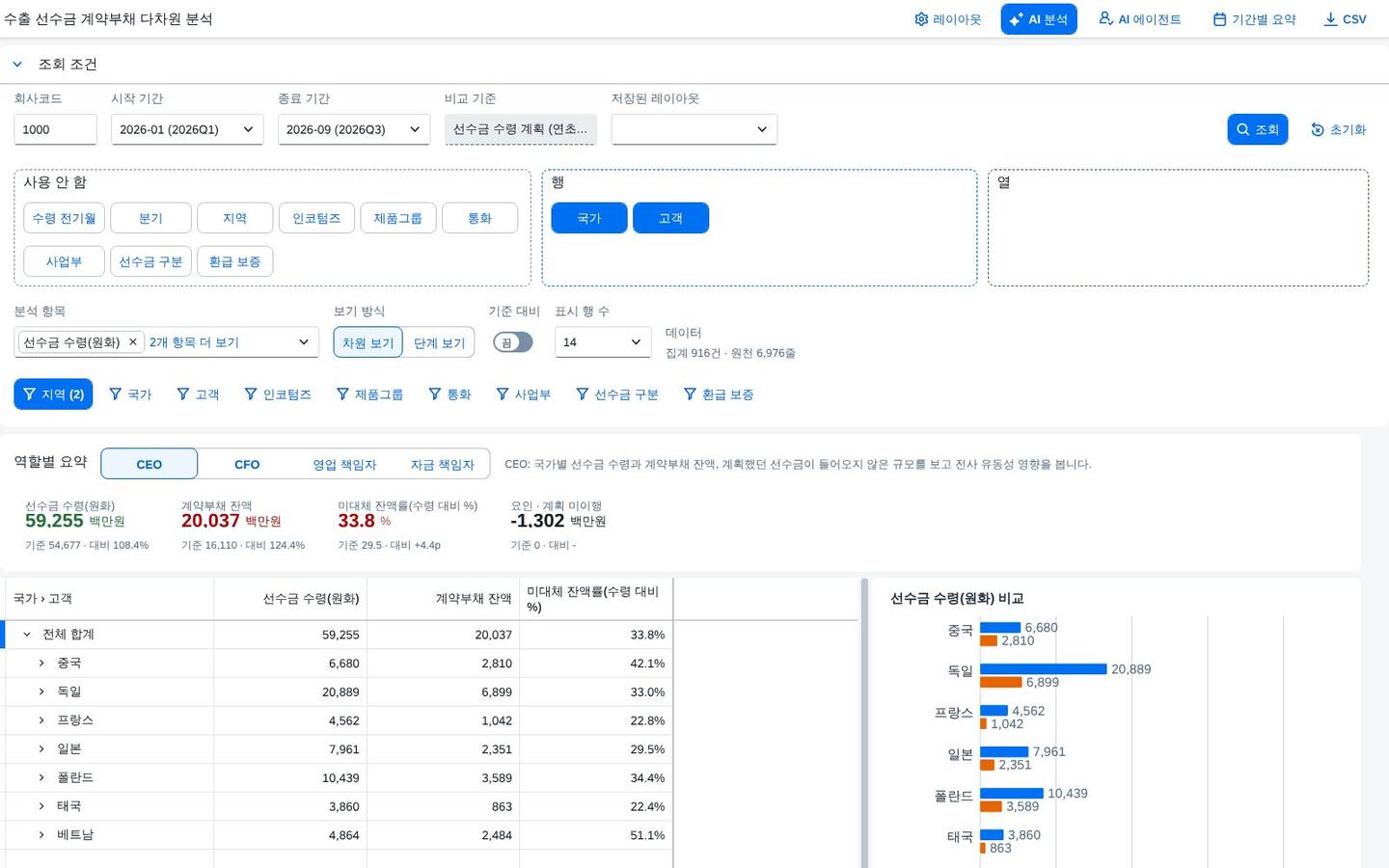Select the unused 수령 전기월 dimension chip
Screen dimensions: 1389x868
pyautogui.click(x=65, y=218)
